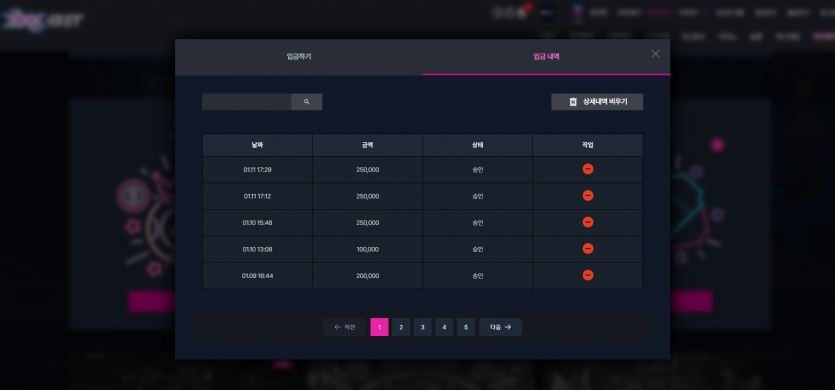
Task: Remove the 01.11 17:29 deposit record
Action: tap(588, 169)
